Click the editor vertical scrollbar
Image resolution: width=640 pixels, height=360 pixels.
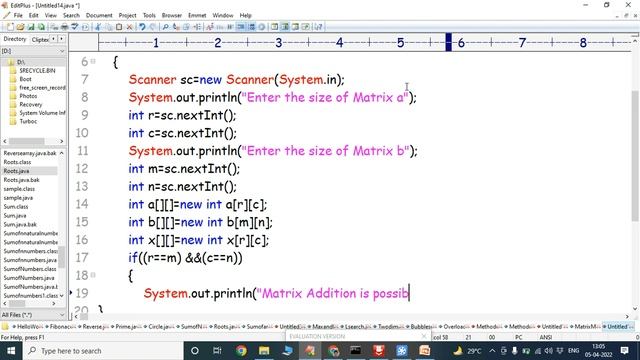pos(635,156)
